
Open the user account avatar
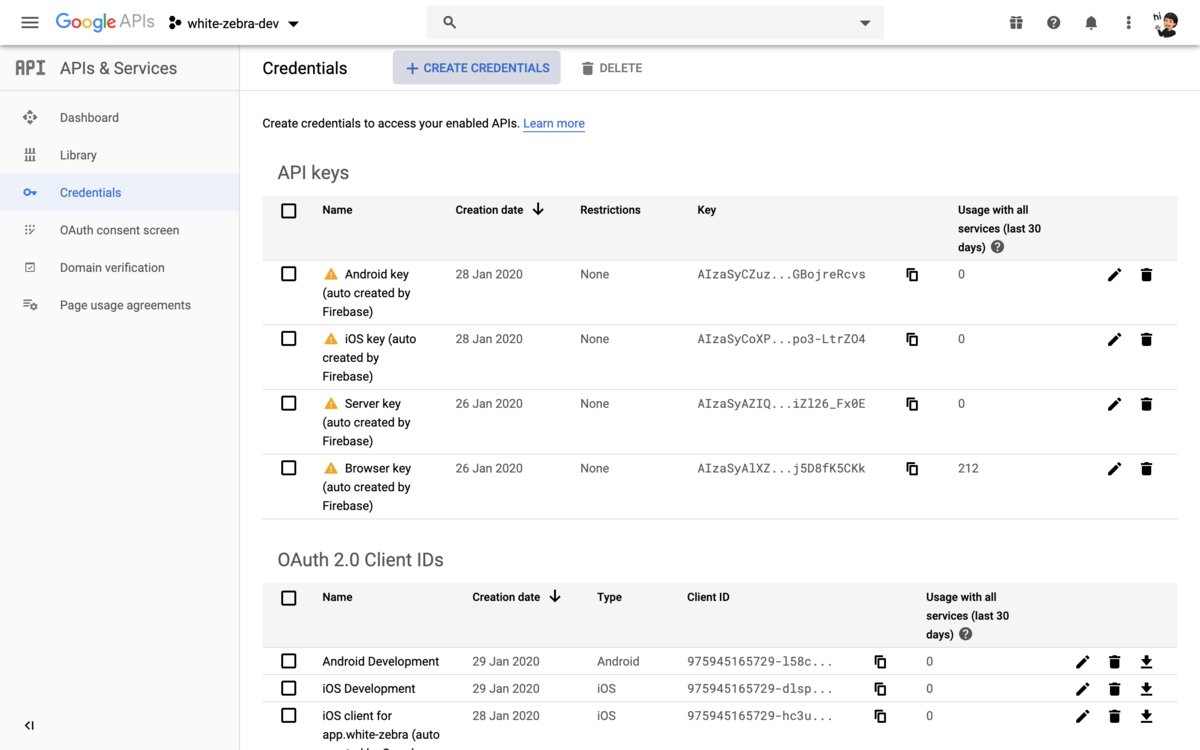pyautogui.click(x=1166, y=23)
